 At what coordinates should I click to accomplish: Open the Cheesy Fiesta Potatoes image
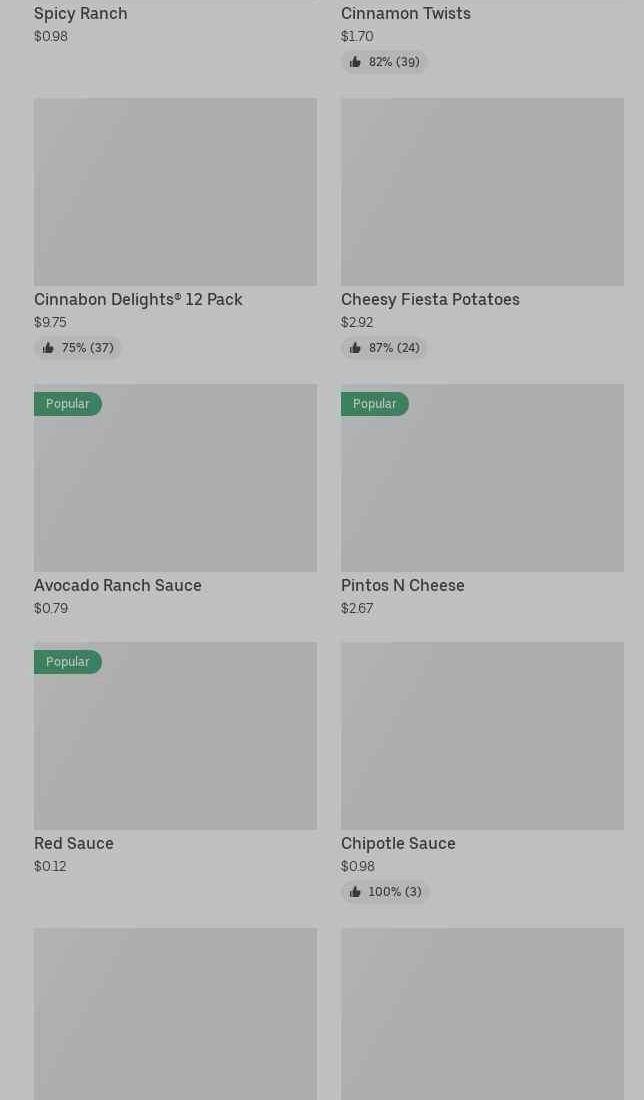(x=482, y=192)
